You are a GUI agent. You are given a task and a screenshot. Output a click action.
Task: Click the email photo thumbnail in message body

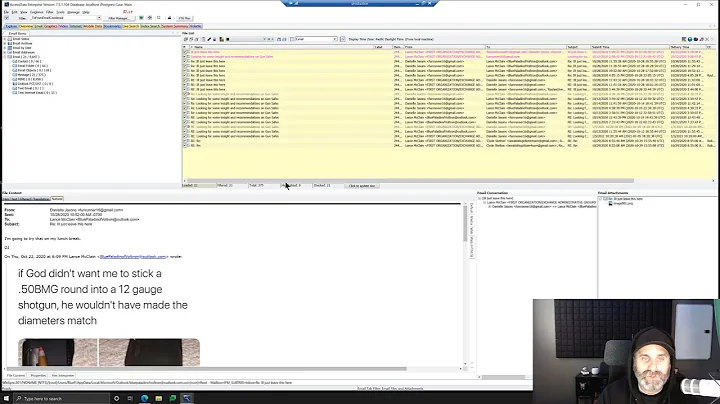tap(109, 352)
